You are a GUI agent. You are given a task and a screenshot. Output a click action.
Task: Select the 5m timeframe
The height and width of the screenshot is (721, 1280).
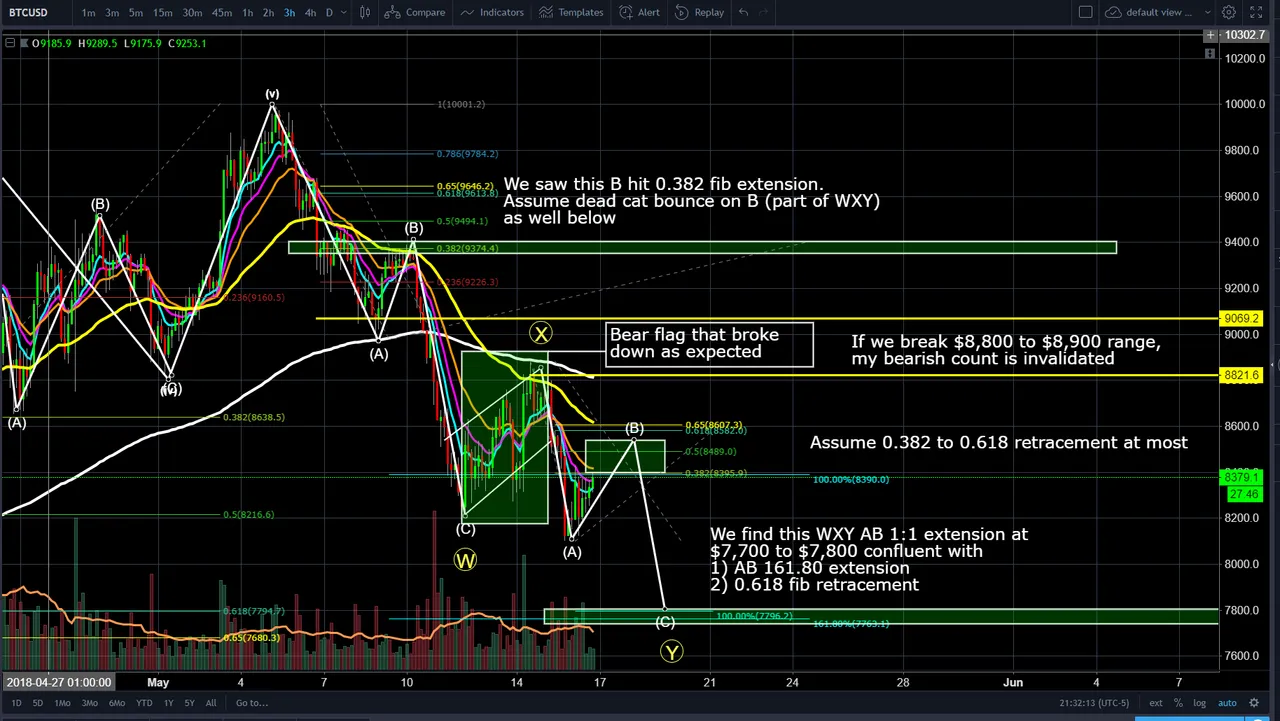pyautogui.click(x=135, y=12)
